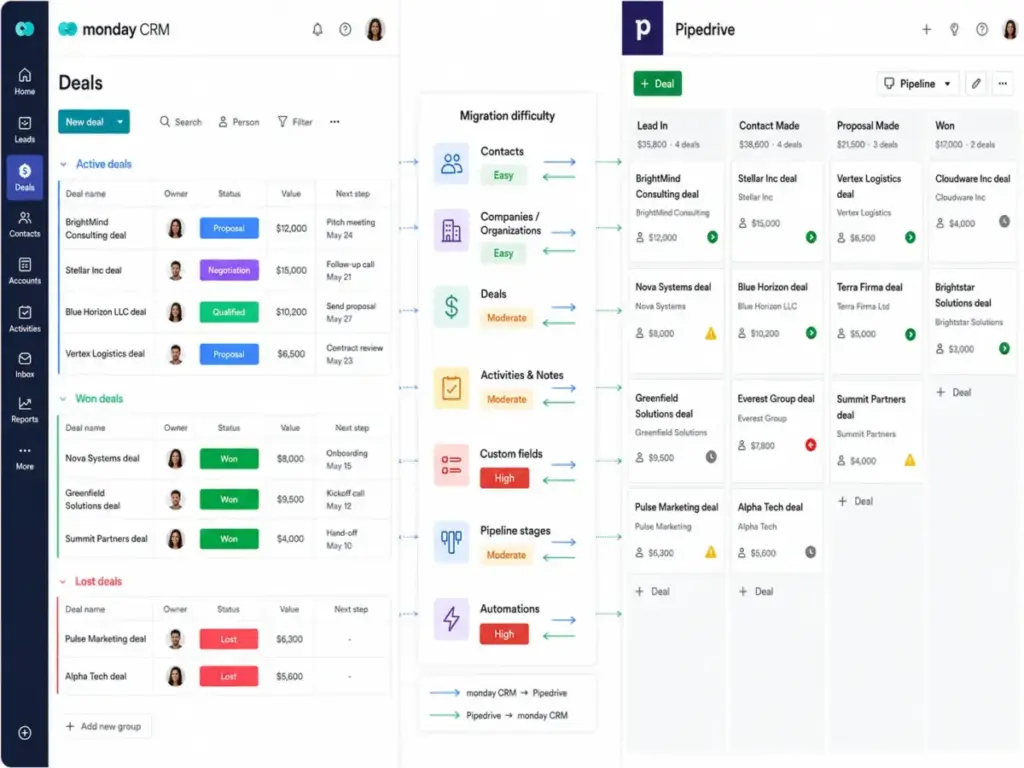The image size is (1024, 768).
Task: Open the Nova Systems deal card in Pipedrive
Action: point(676,319)
